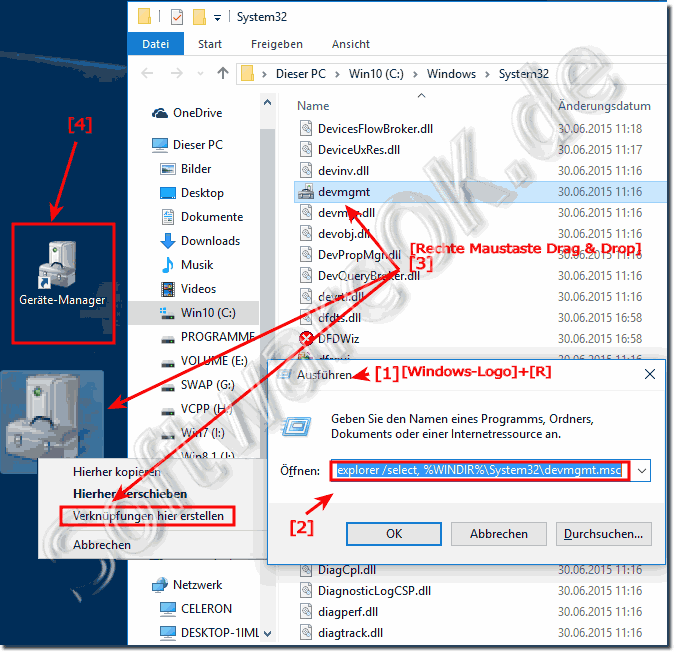Click Windows breadcrumb in address bar
Screen dimensions: 674x652
tap(451, 74)
